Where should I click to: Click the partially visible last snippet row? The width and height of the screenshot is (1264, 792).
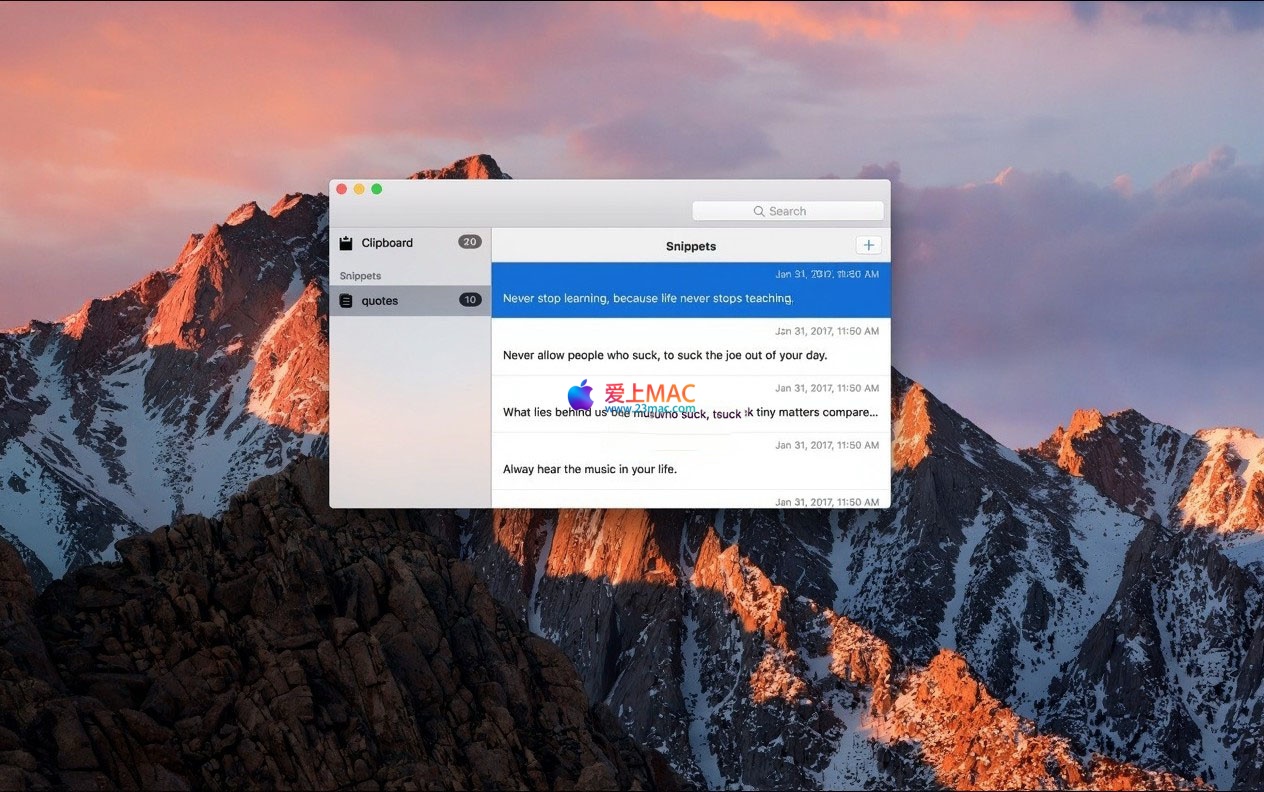point(690,500)
